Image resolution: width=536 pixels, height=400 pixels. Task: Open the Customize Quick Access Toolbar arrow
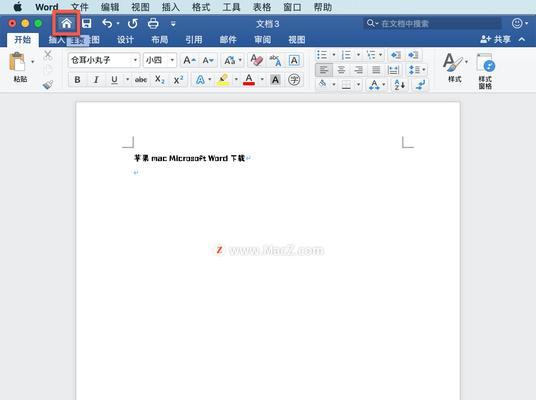(x=173, y=24)
